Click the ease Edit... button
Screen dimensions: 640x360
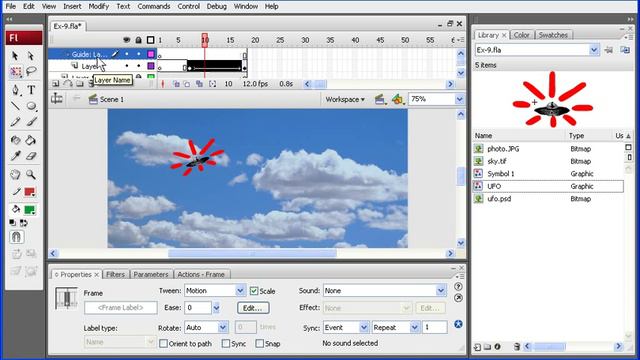point(253,308)
